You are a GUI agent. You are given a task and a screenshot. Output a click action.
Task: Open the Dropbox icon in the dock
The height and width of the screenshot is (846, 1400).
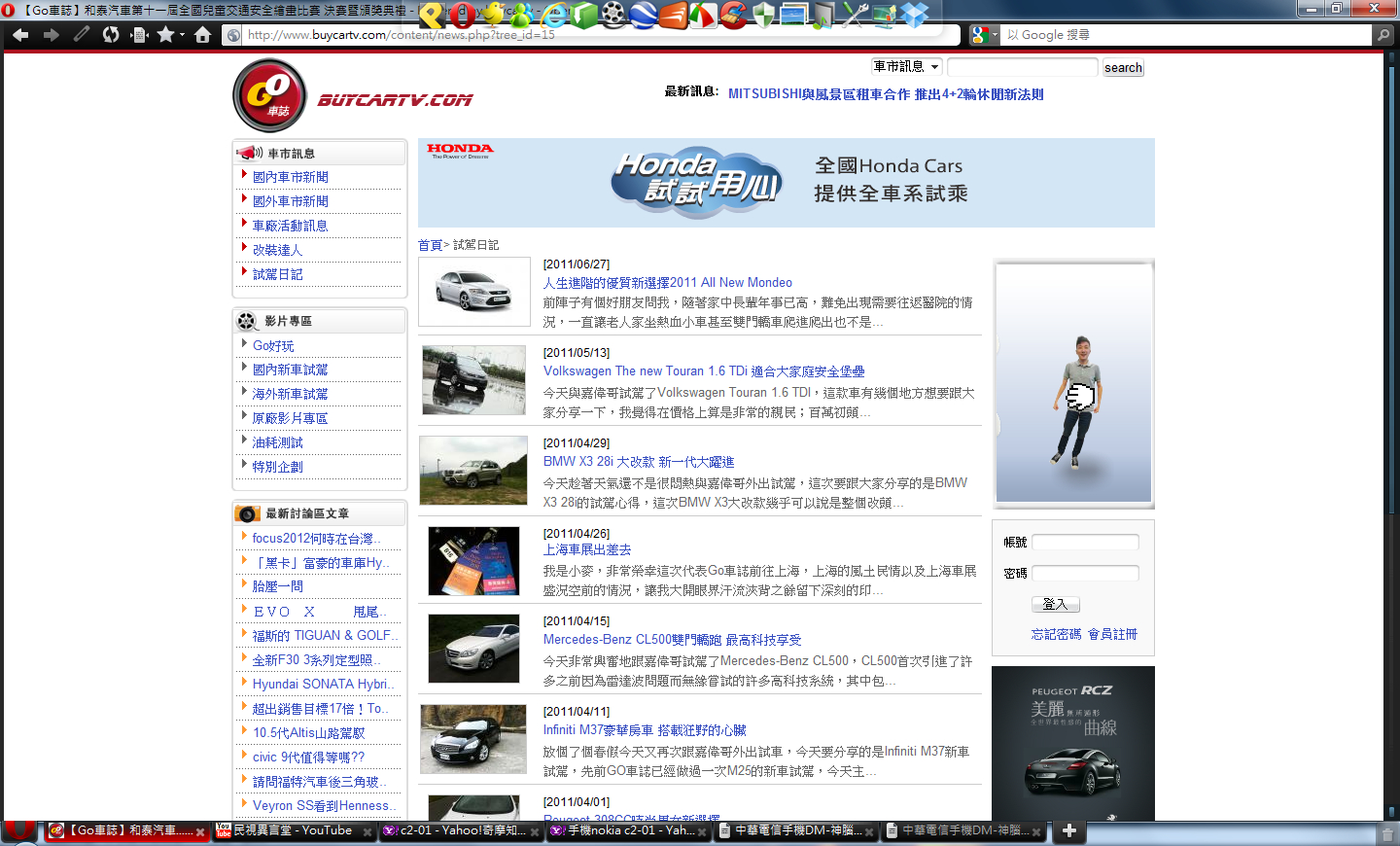[x=914, y=15]
